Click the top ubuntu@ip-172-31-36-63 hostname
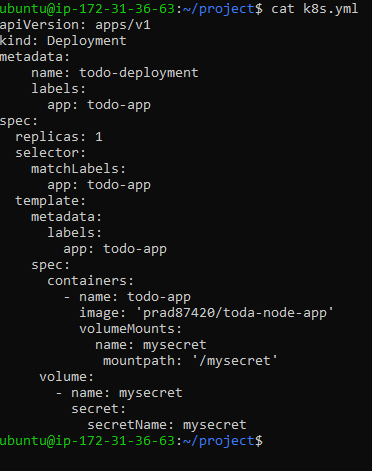Screen dimensions: 372x471 [87, 9]
